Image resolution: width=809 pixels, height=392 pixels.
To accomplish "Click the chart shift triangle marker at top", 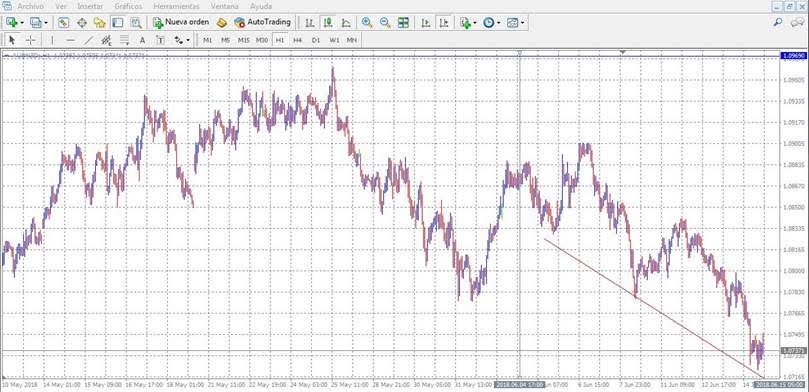I will 623,52.
